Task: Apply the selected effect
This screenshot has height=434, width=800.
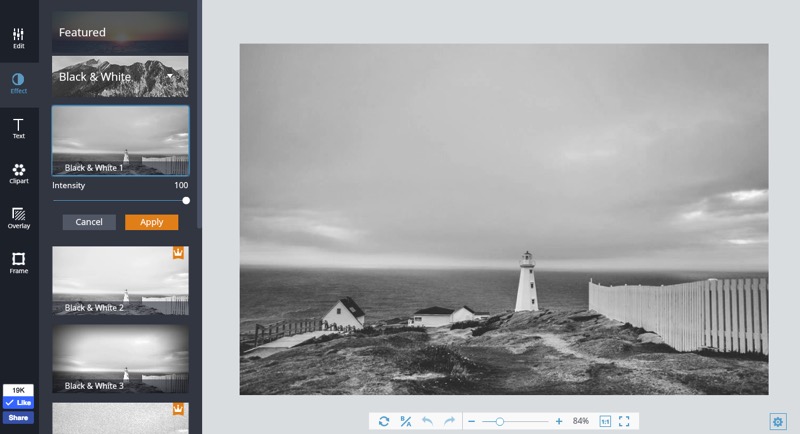Action: click(x=151, y=222)
